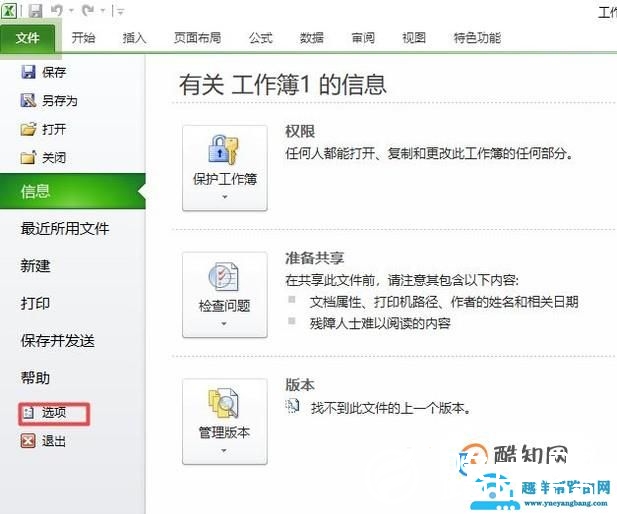
Task: Open 选项 settings entry
Action: pos(54,413)
